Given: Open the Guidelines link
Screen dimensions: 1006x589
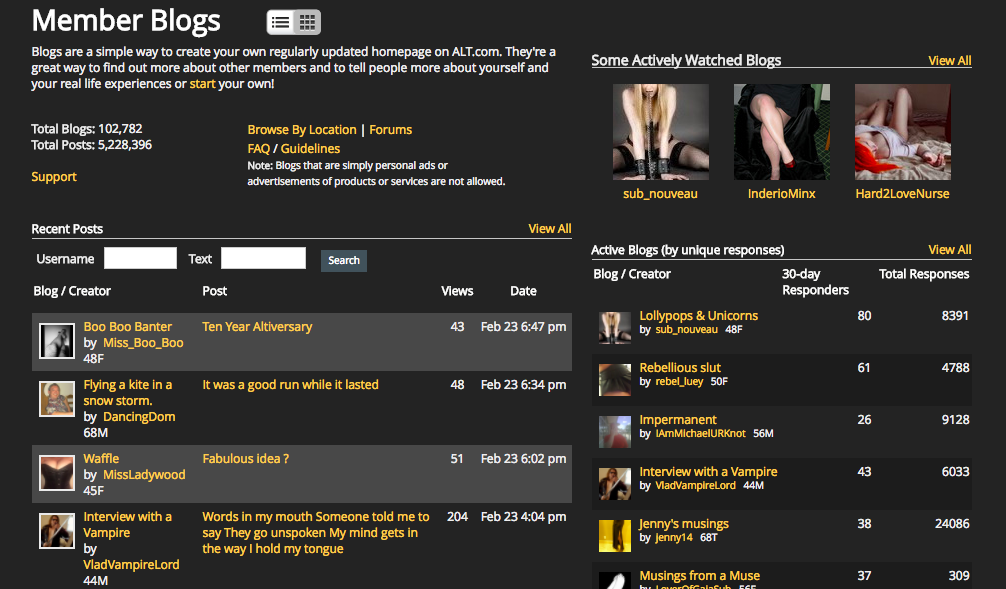Looking at the screenshot, I should point(310,148).
